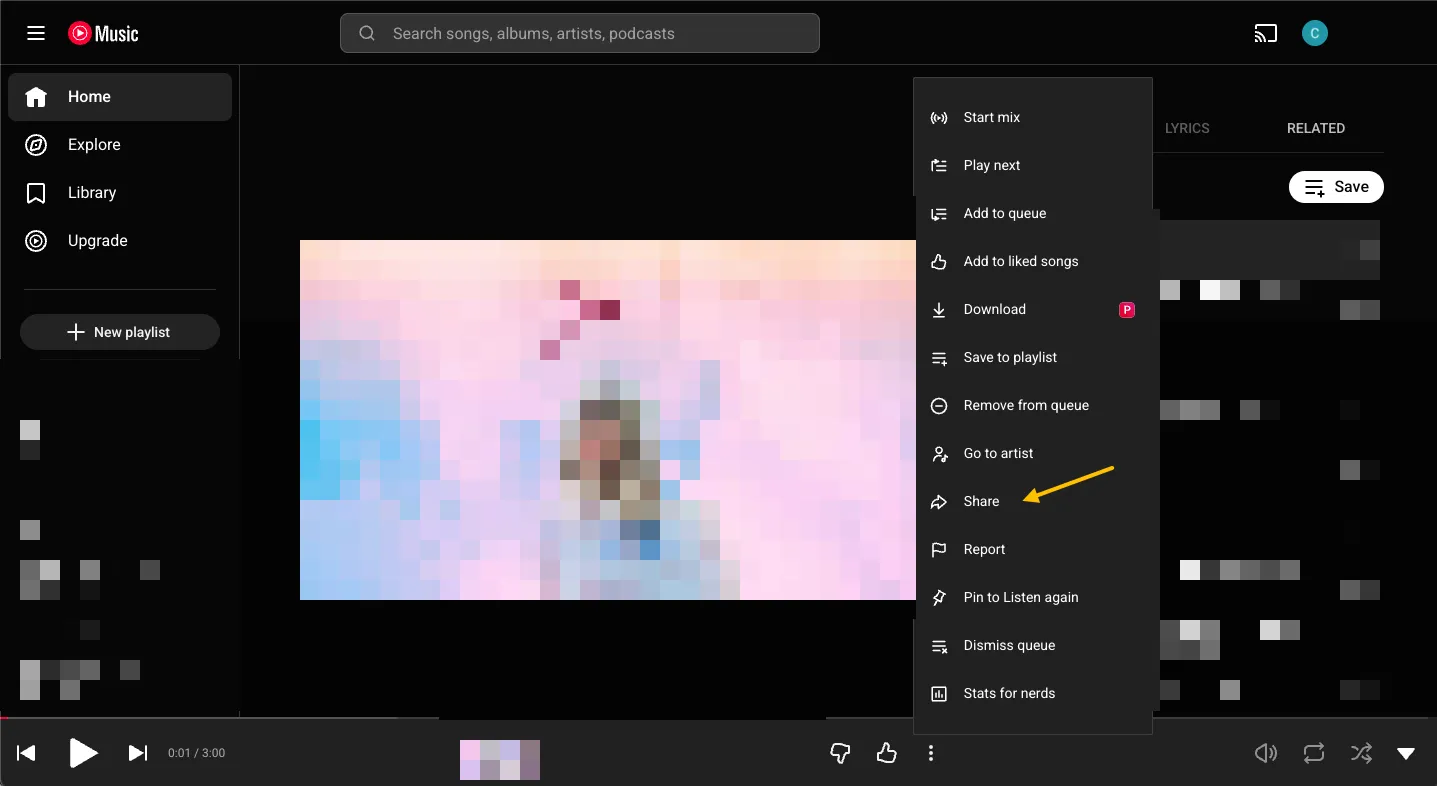
Task: Choose Download in the context menu
Action: click(1033, 309)
